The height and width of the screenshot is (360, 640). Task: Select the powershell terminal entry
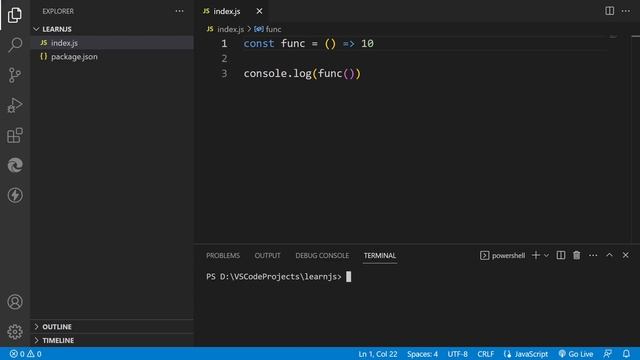tap(502, 256)
